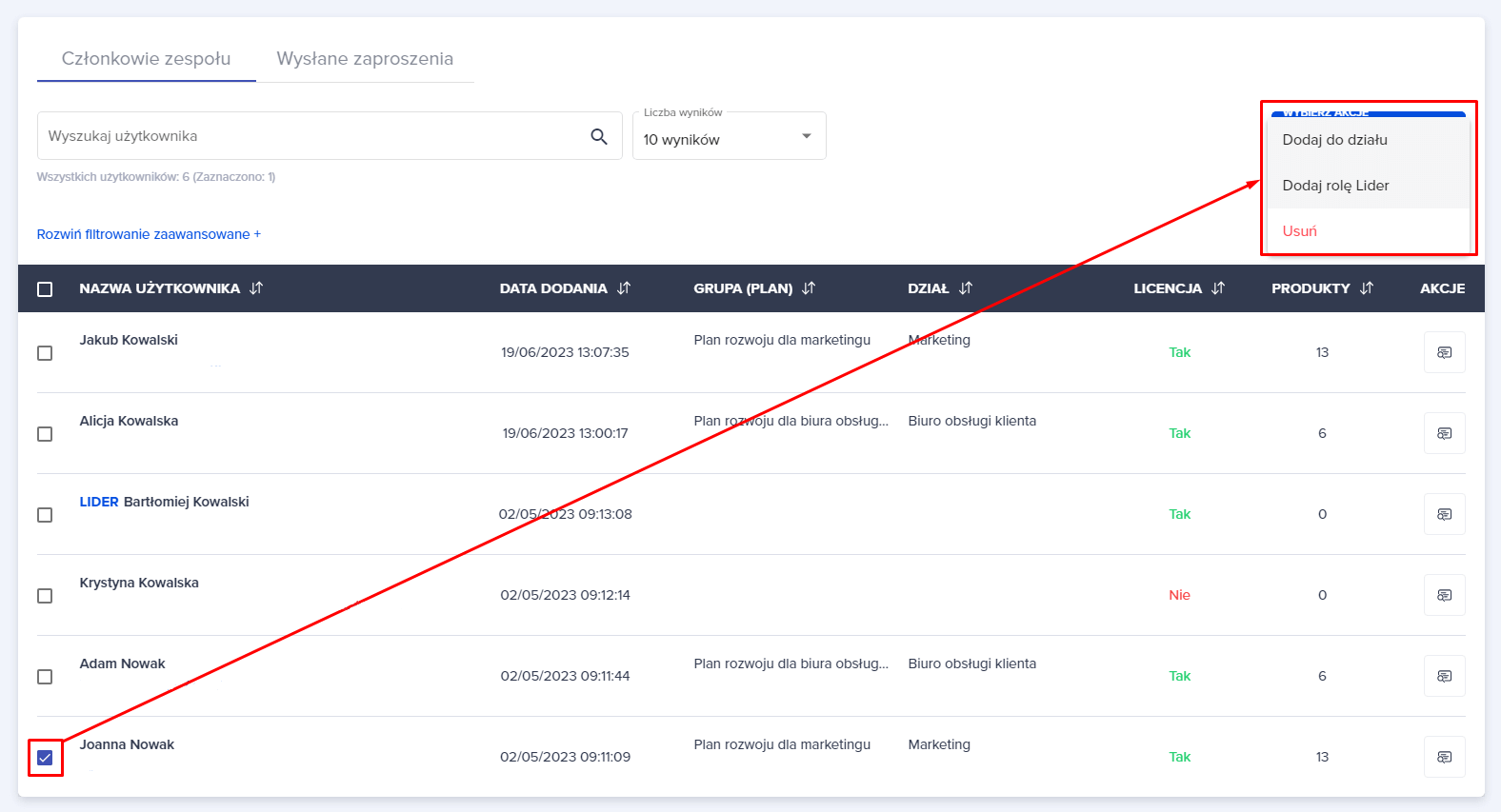This screenshot has height=812, width=1501.
Task: Click the search magnifier icon
Action: 598,136
